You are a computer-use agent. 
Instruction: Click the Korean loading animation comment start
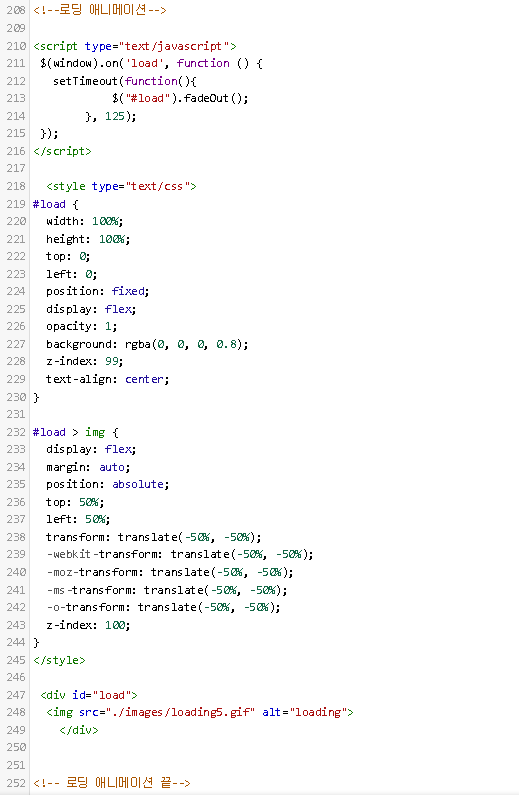click(x=100, y=10)
